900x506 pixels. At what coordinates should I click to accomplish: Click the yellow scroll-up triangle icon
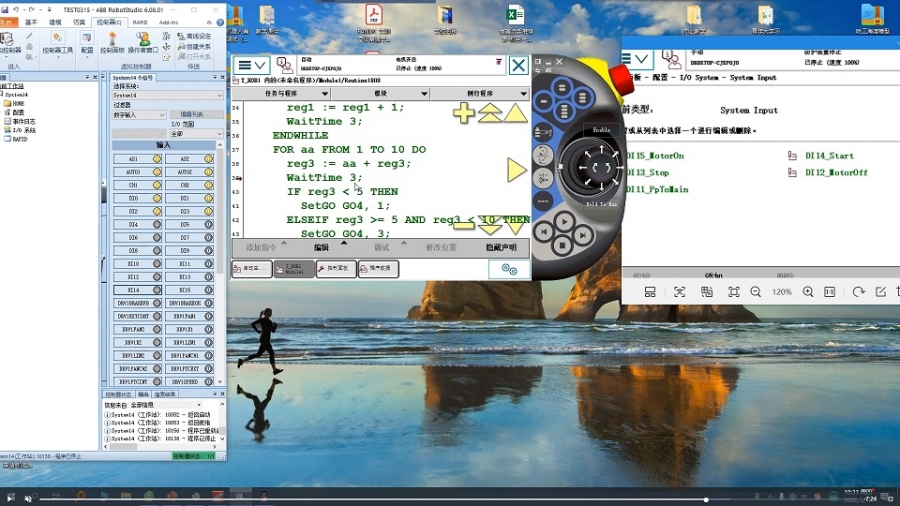515,113
